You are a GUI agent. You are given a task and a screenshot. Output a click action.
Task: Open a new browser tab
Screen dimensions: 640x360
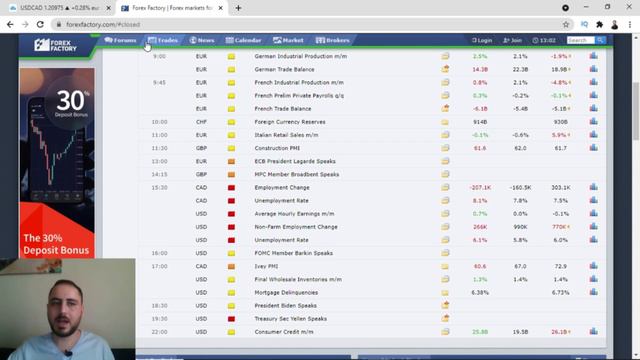pyautogui.click(x=238, y=8)
